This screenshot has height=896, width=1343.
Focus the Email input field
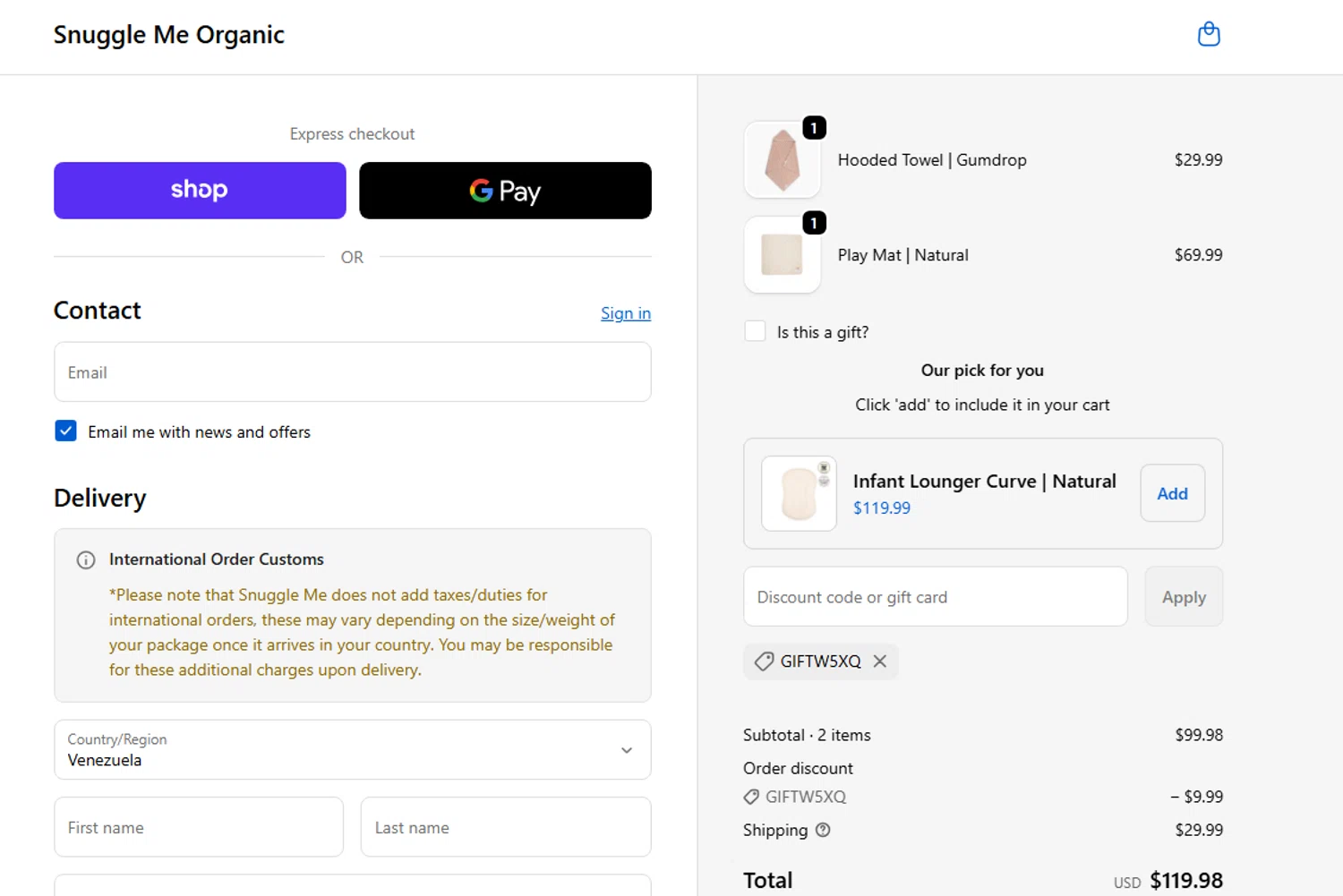[x=352, y=372]
